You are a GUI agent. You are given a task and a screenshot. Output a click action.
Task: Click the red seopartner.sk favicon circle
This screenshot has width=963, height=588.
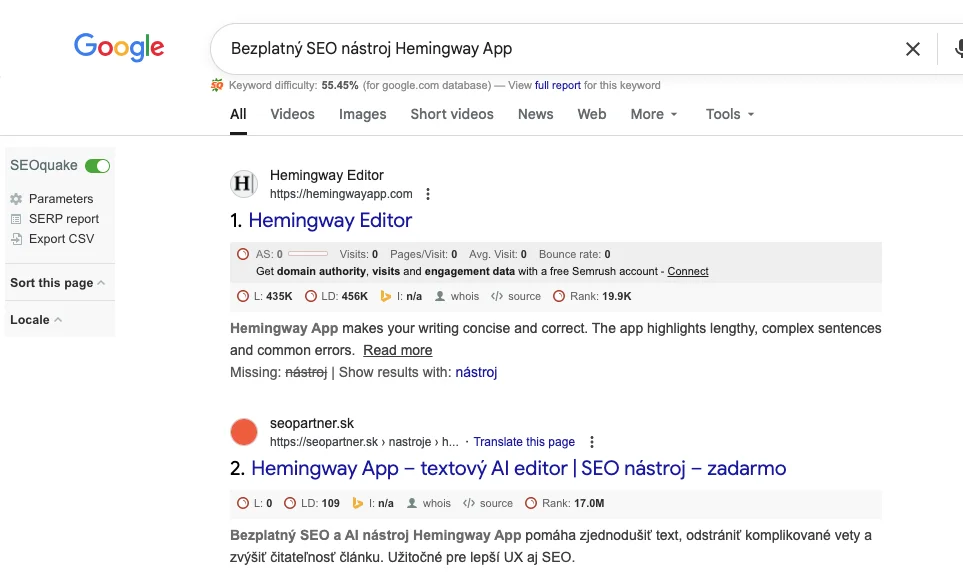click(x=244, y=432)
